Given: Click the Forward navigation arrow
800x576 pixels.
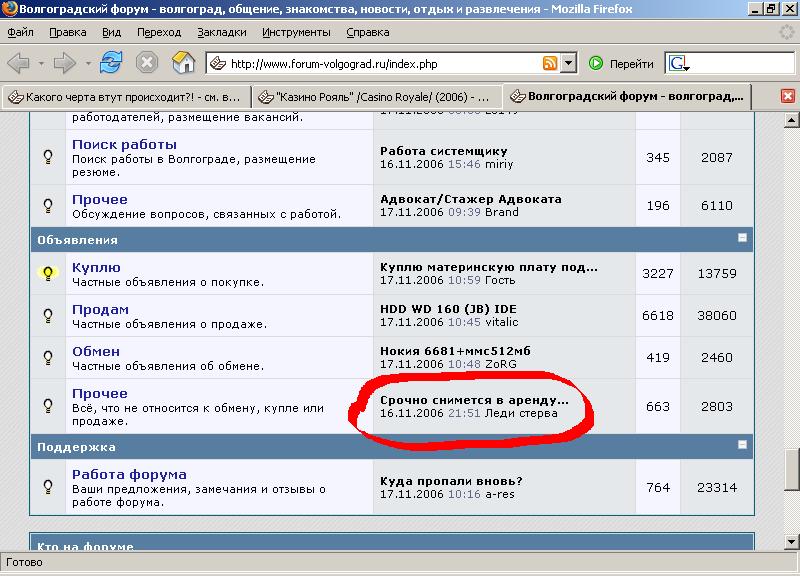Looking at the screenshot, I should point(65,63).
